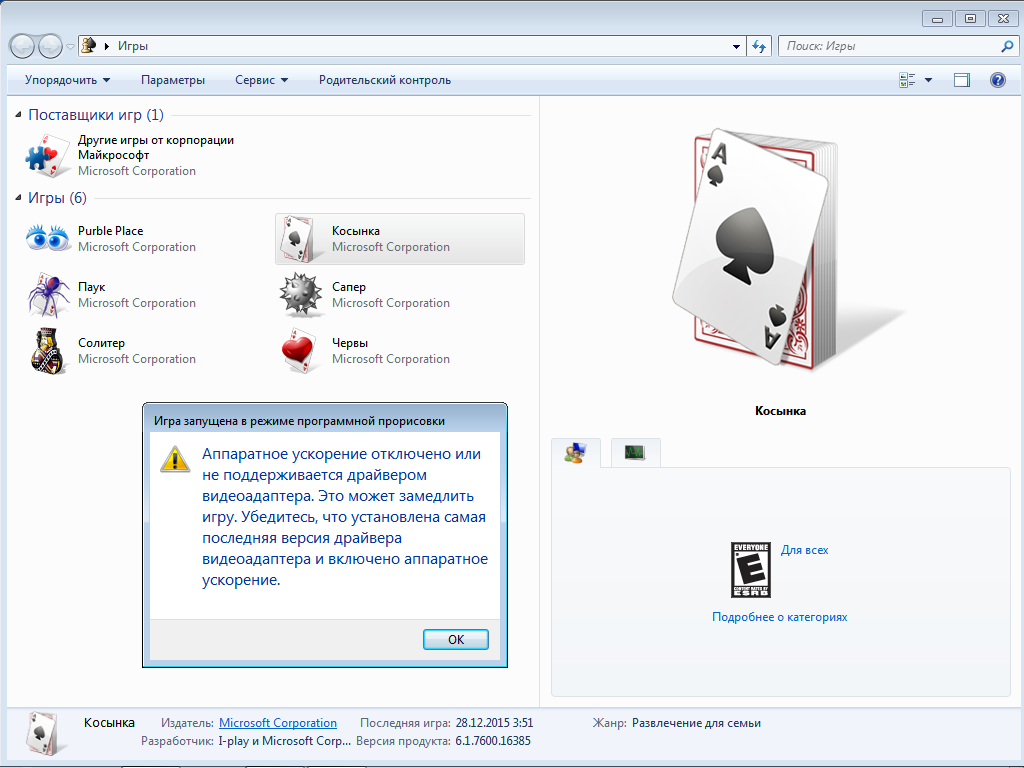Click the Косынка title under preview image
Image resolution: width=1024 pixels, height=768 pixels.
click(780, 411)
